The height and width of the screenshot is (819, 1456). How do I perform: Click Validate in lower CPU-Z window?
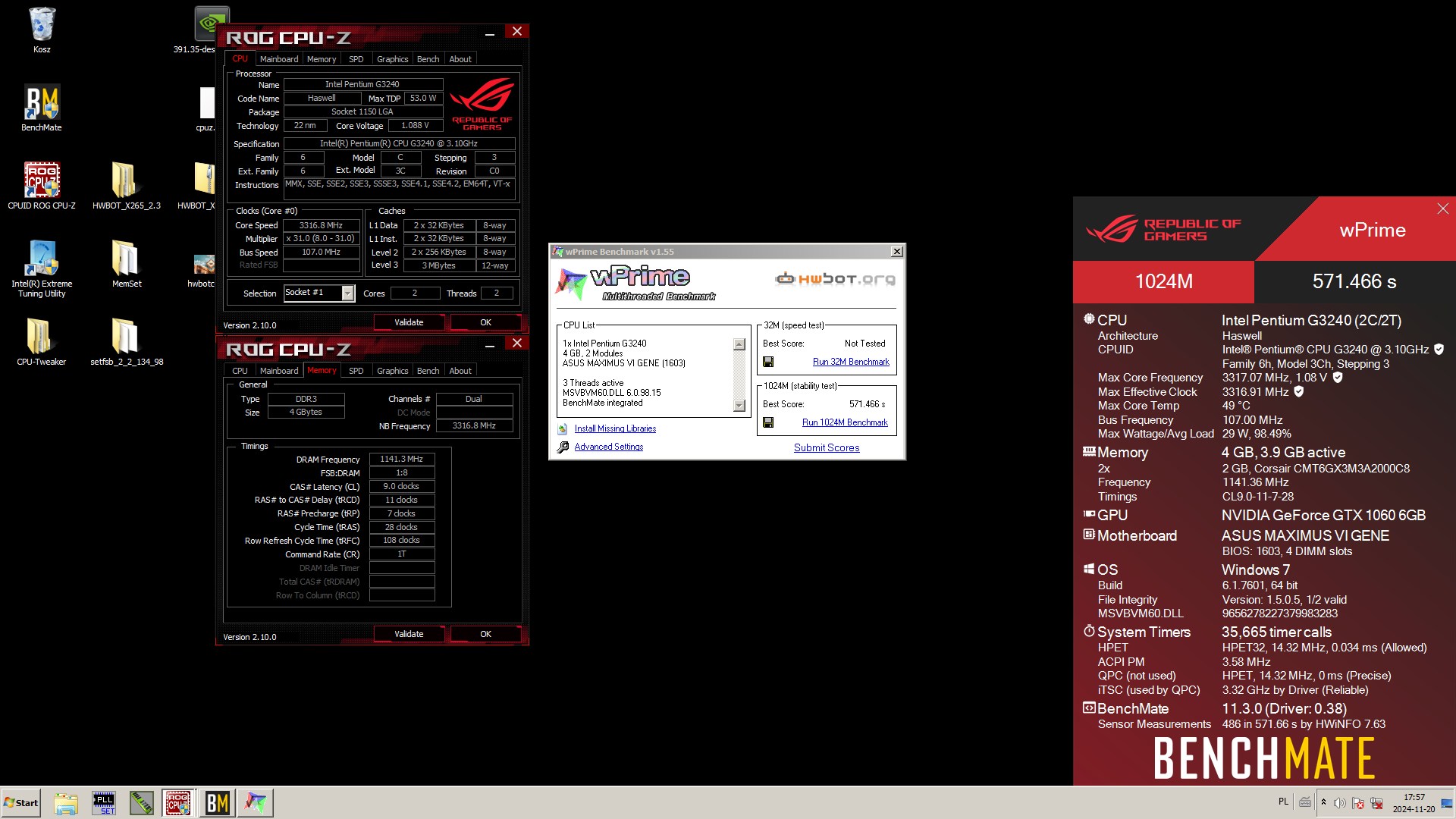(x=409, y=634)
